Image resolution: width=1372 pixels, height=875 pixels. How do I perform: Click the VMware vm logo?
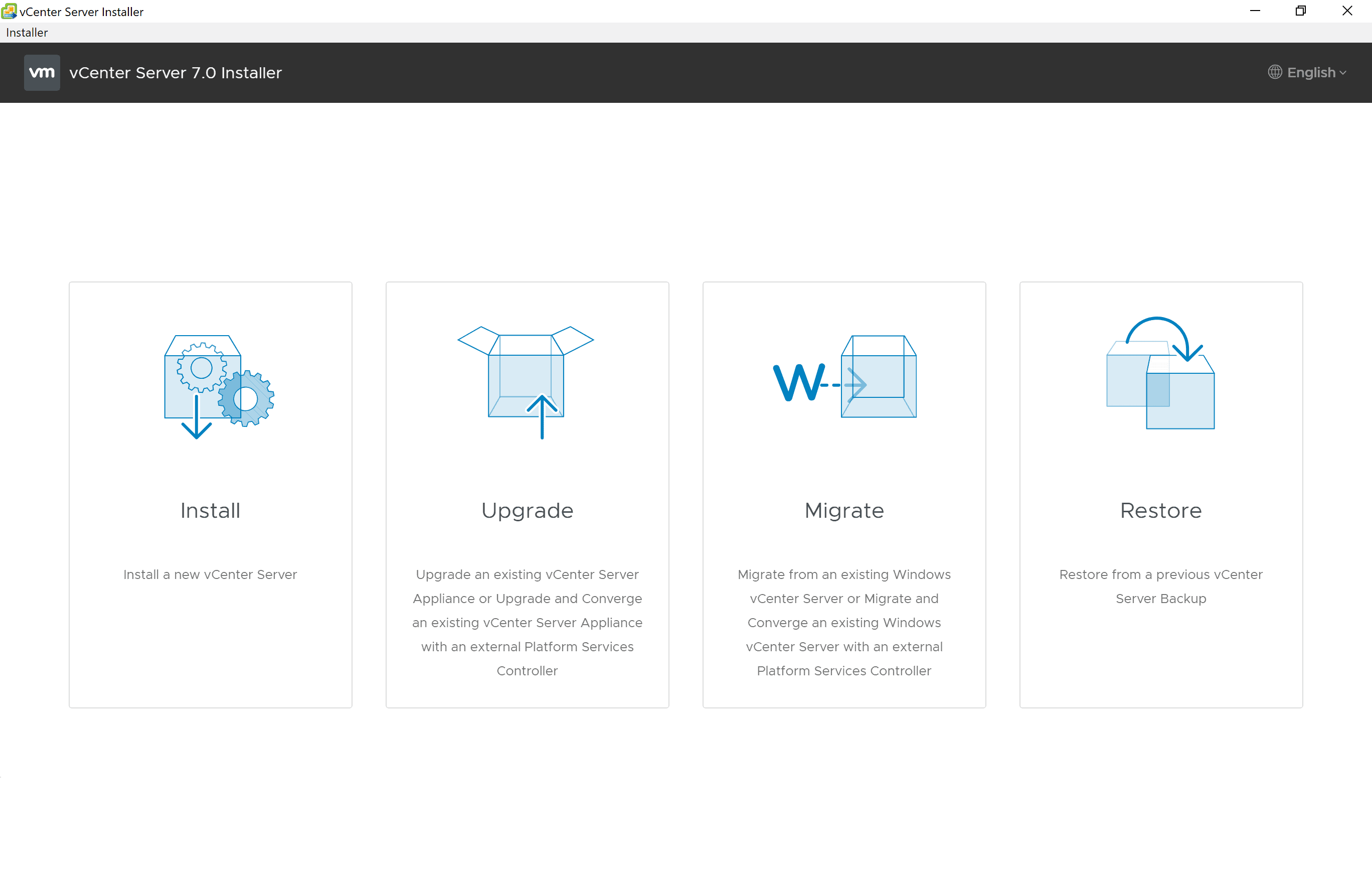[x=42, y=73]
